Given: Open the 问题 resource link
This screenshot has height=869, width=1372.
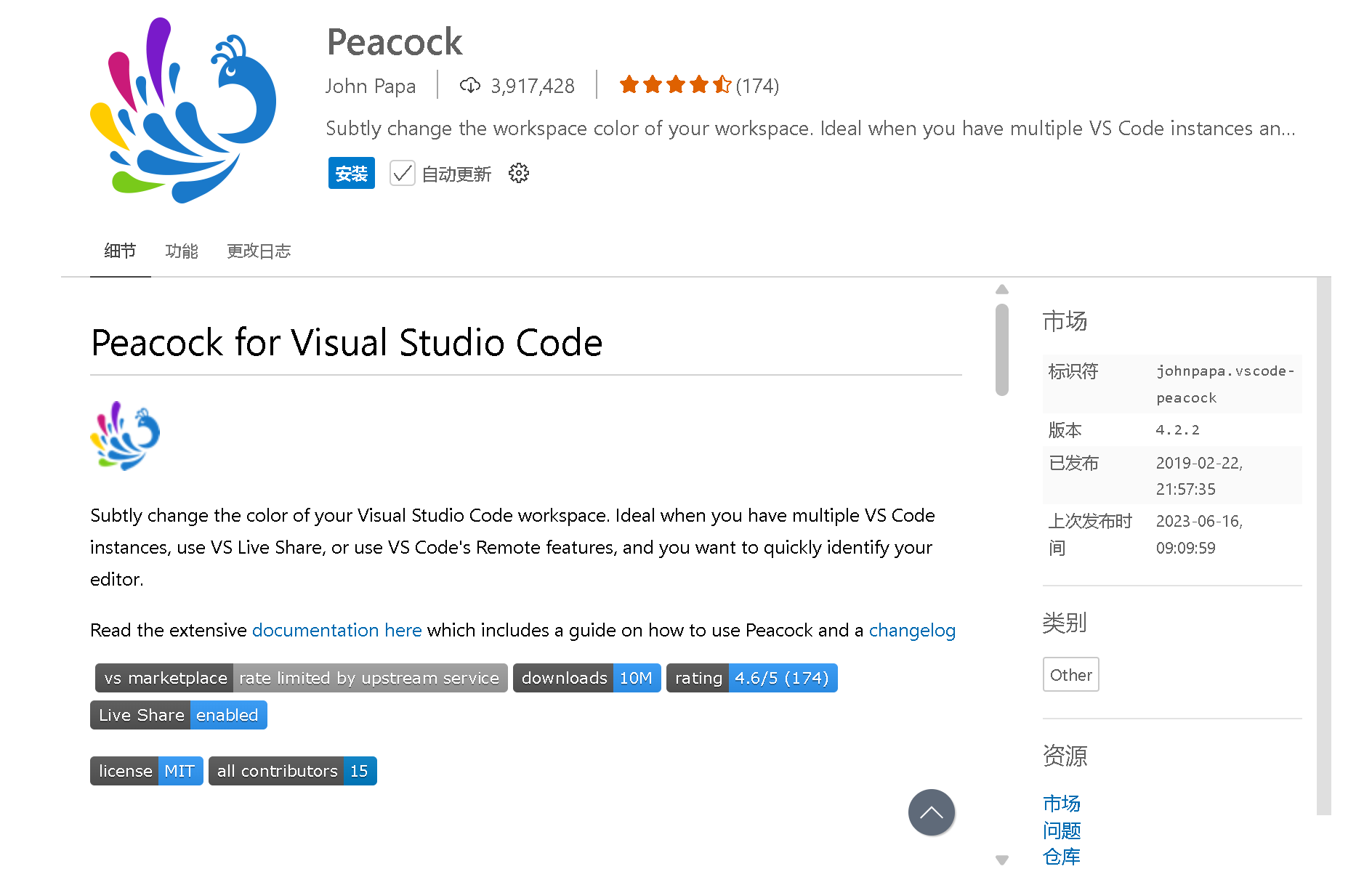Looking at the screenshot, I should click(x=1061, y=830).
